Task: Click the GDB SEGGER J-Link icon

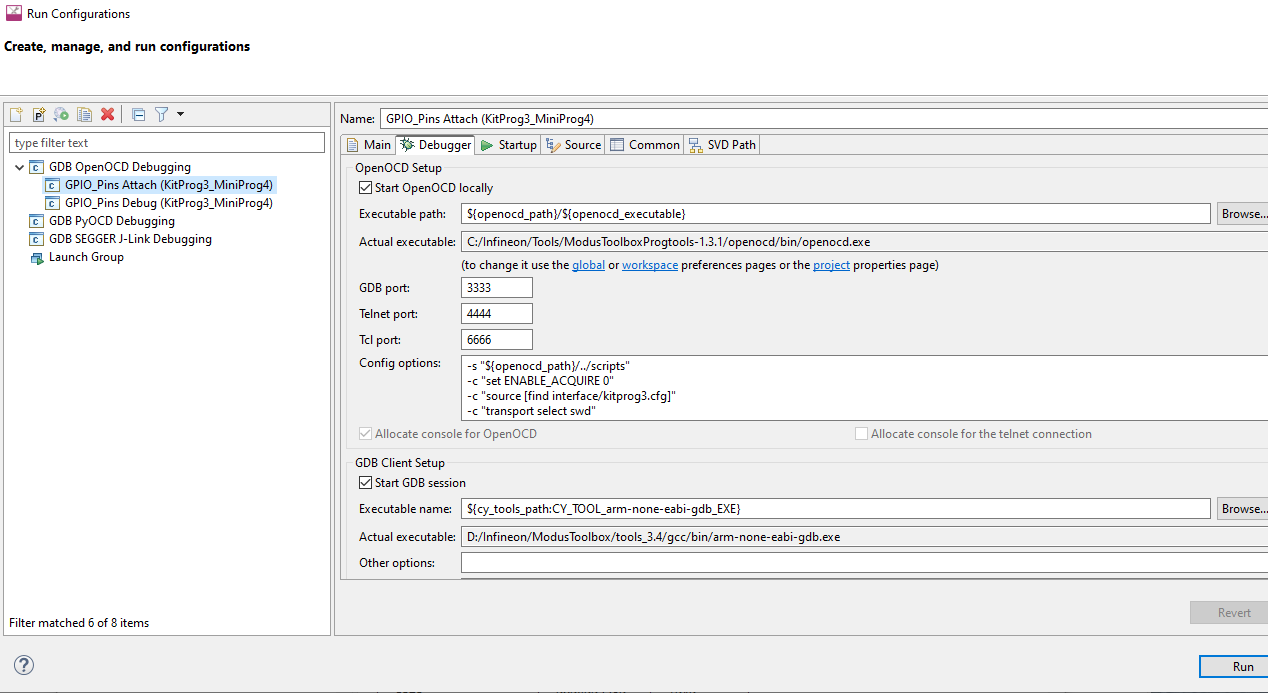Action: 37,239
